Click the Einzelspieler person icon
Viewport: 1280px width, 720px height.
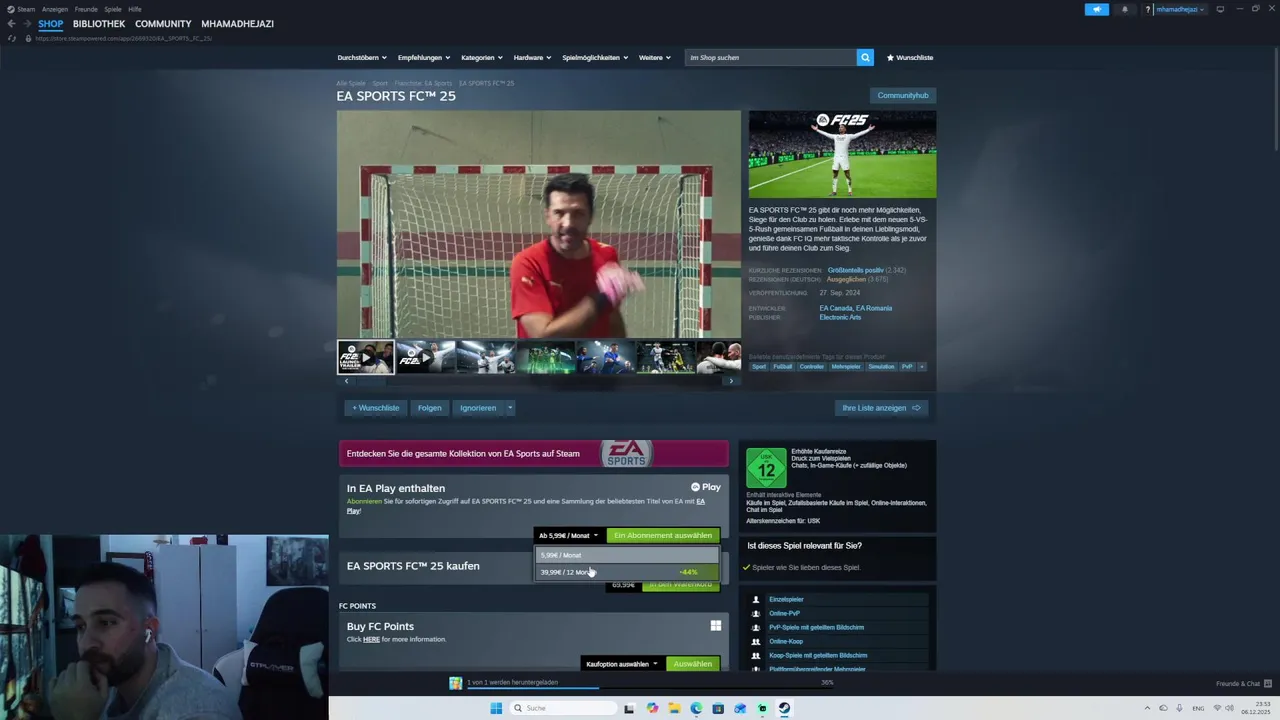[756, 599]
